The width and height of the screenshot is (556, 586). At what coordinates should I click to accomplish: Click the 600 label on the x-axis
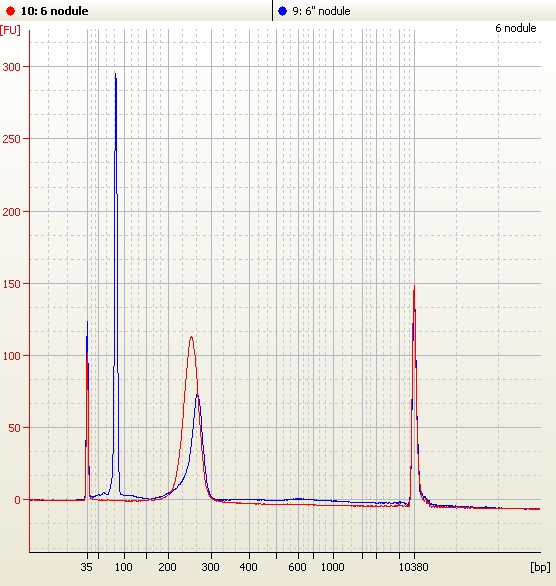[297, 567]
